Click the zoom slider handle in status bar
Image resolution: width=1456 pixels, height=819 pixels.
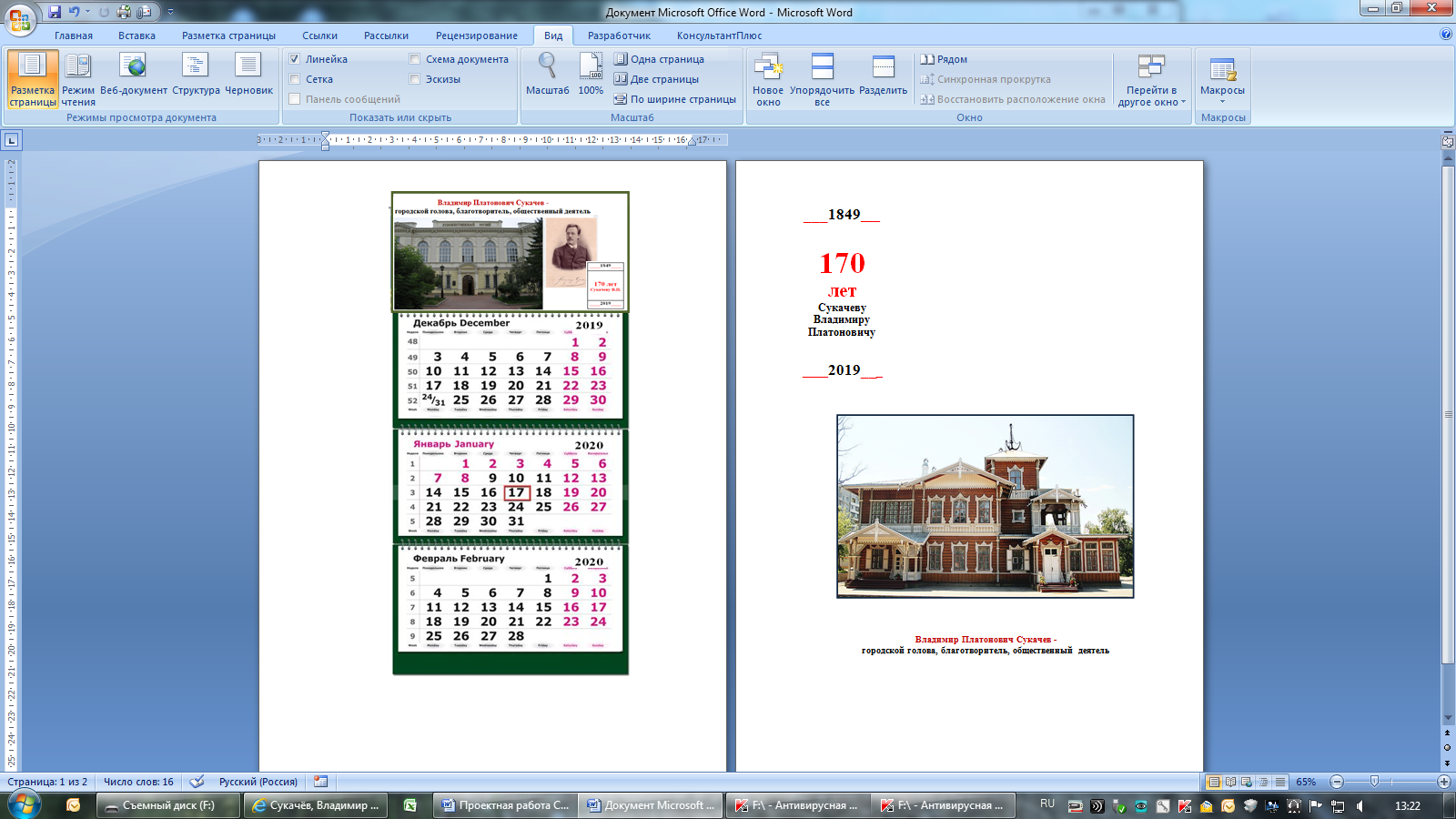tap(1374, 782)
